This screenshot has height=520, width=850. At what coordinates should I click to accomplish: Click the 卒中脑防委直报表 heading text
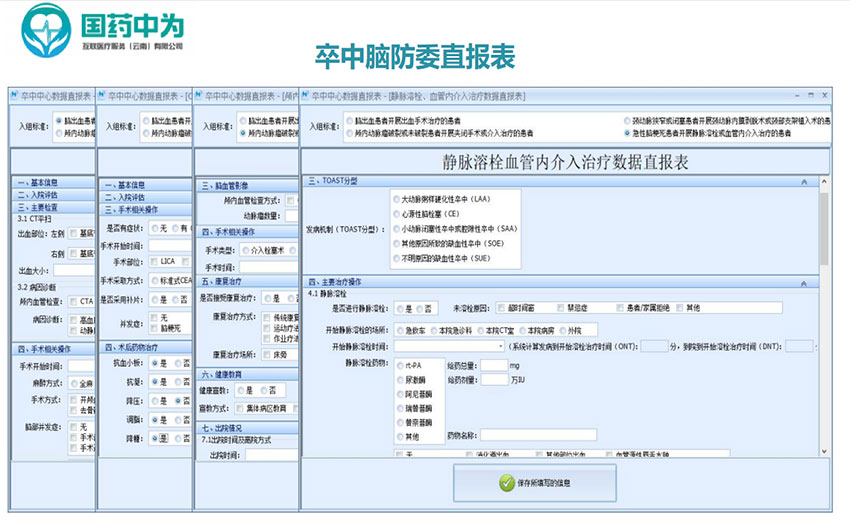[415, 56]
